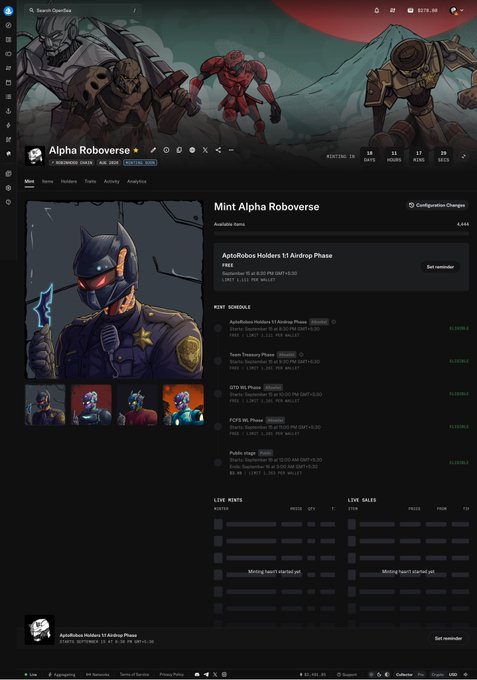Viewport: 477px width, 680px height.
Task: Click the edit pencil icon by collection name
Action: pos(153,150)
